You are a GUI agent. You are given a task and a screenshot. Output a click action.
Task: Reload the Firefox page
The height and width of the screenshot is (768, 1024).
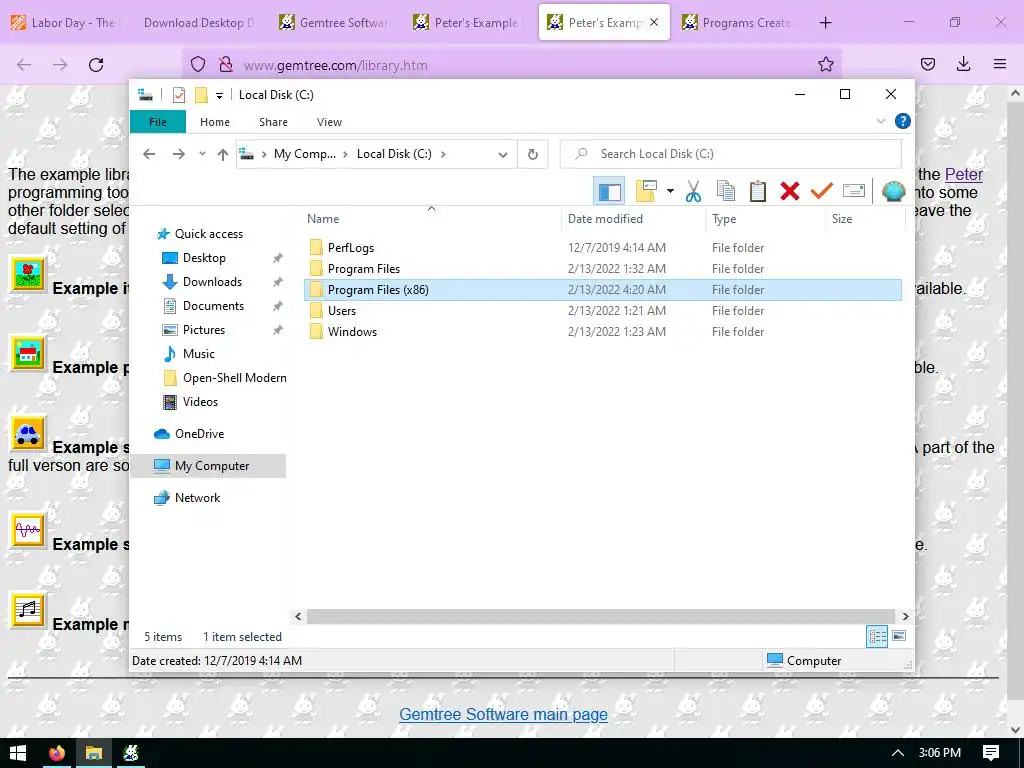[x=96, y=65]
